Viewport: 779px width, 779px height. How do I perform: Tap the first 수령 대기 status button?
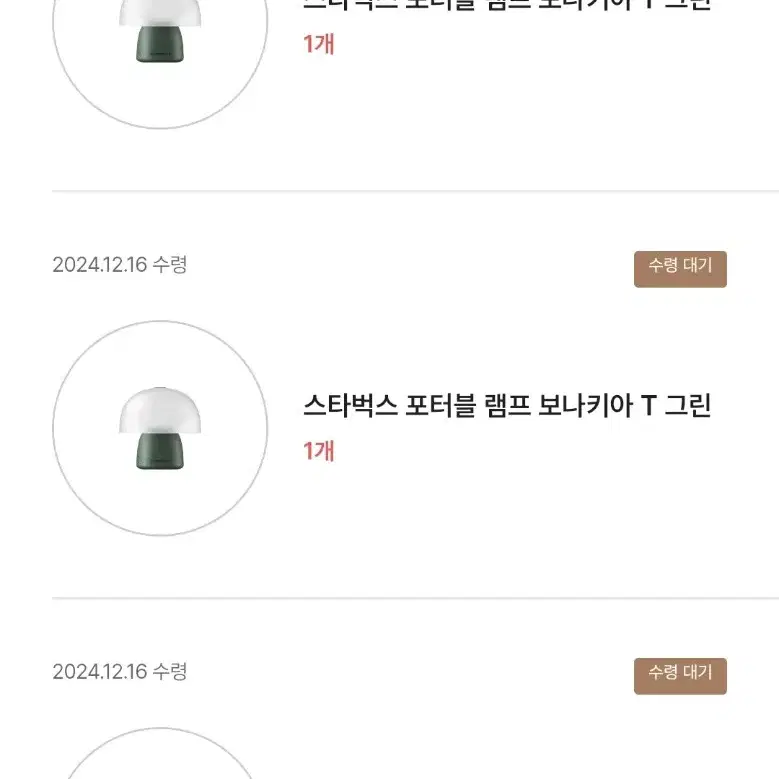(680, 269)
